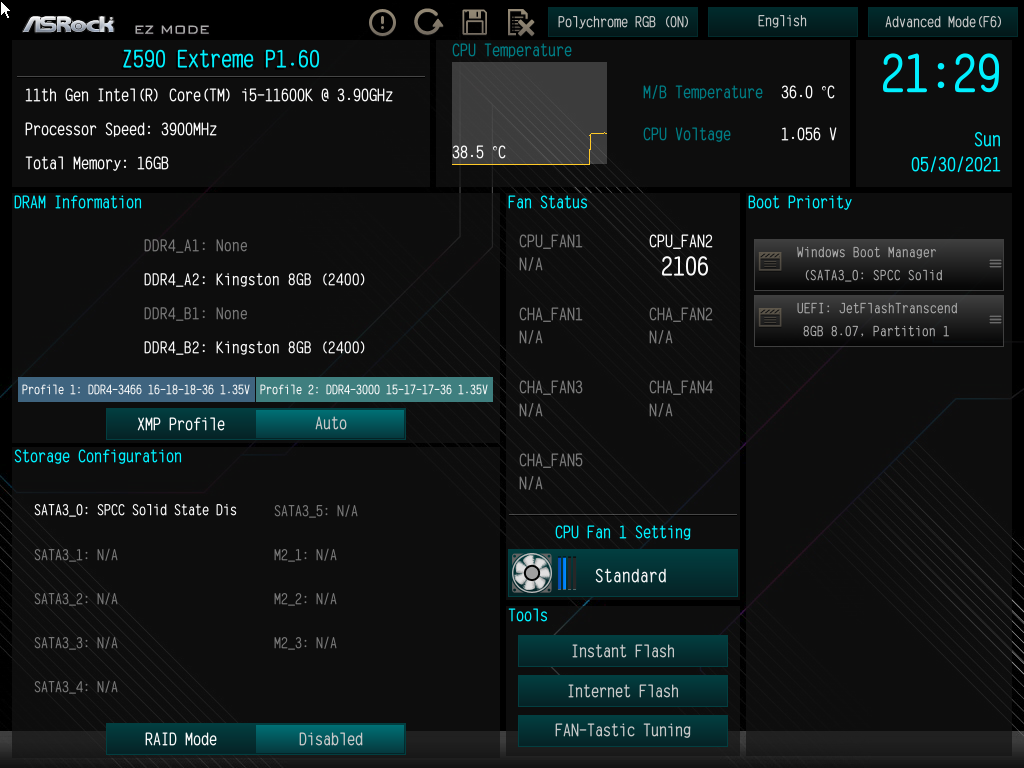Select XMP Profile 2 DDR4-3000
The image size is (1024, 768).
coord(374,390)
